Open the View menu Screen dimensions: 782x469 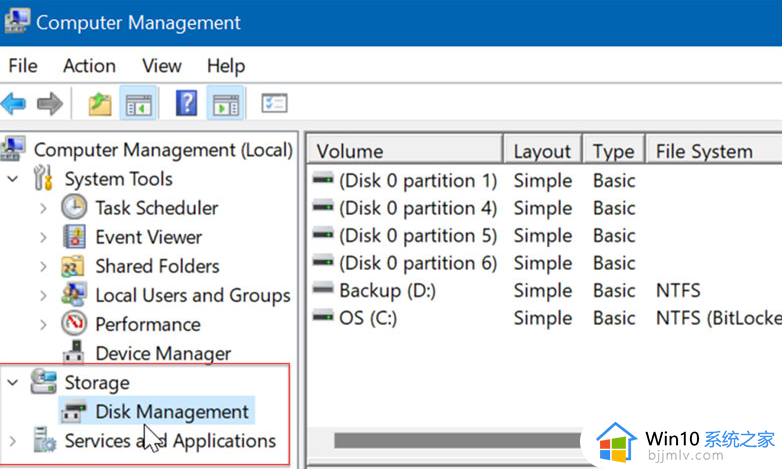coord(162,66)
